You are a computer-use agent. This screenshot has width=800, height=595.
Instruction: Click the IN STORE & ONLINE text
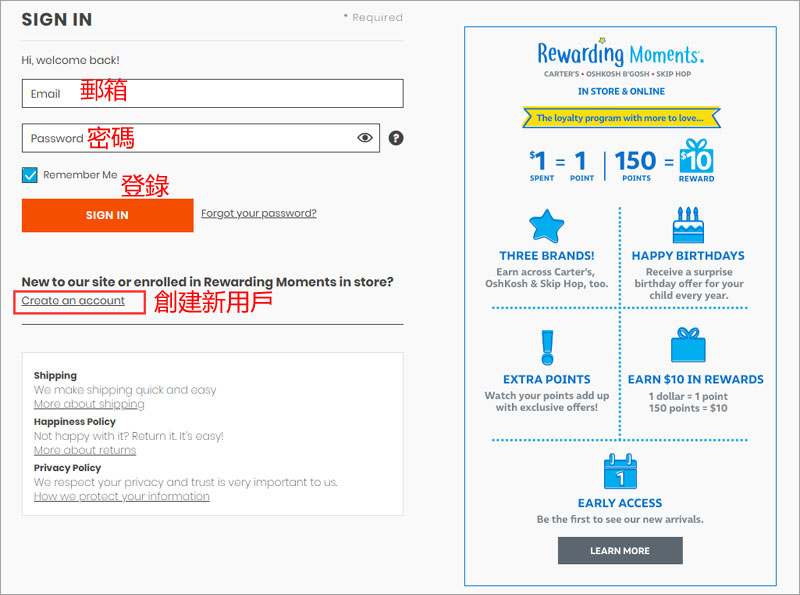(x=621, y=91)
